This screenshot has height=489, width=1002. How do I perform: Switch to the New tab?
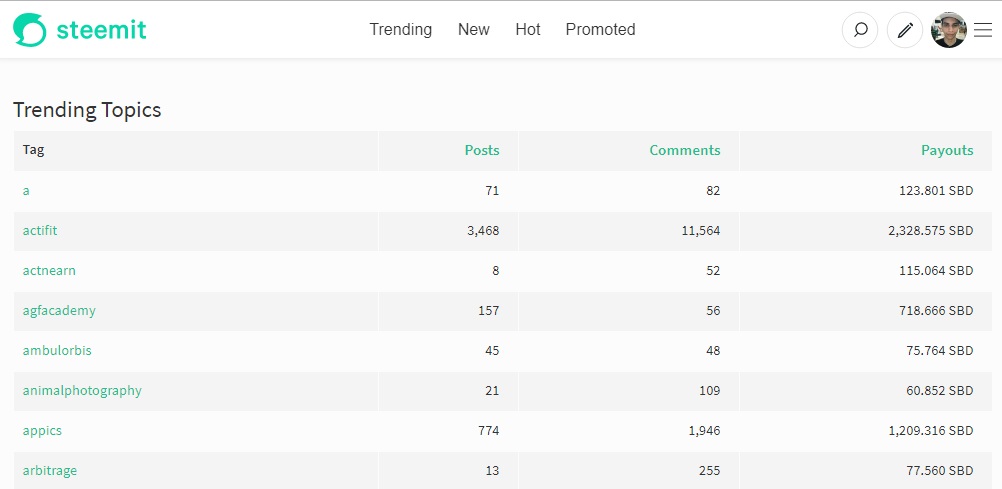click(x=473, y=30)
